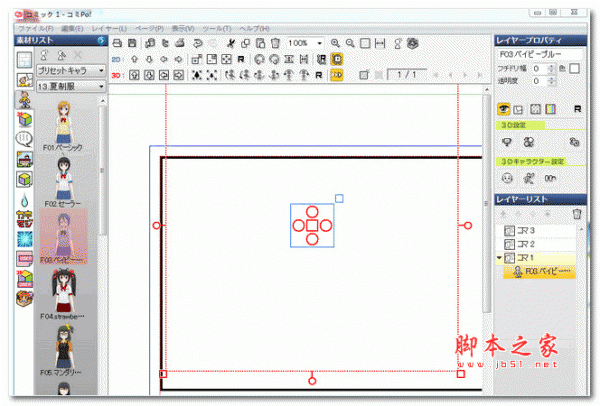
Task: Click the speech balloon icon in left sidebar
Action: [23, 139]
